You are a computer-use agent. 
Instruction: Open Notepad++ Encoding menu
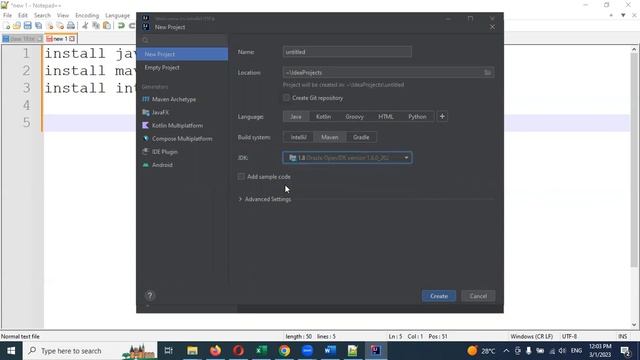pos(87,16)
